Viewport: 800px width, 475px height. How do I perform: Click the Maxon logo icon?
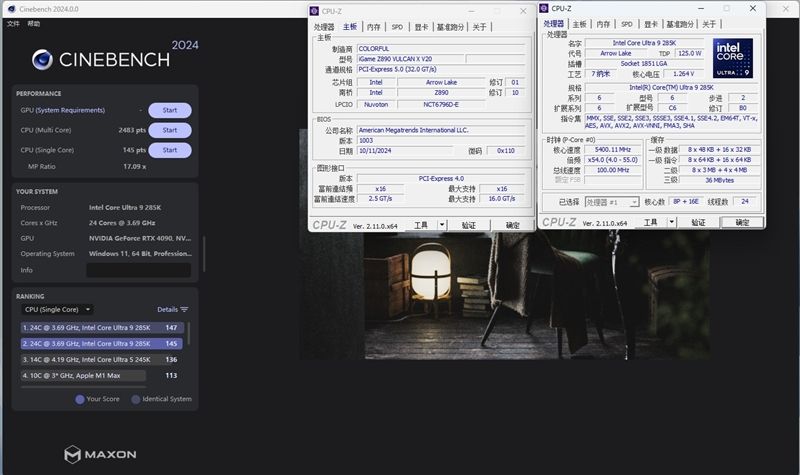click(72, 454)
